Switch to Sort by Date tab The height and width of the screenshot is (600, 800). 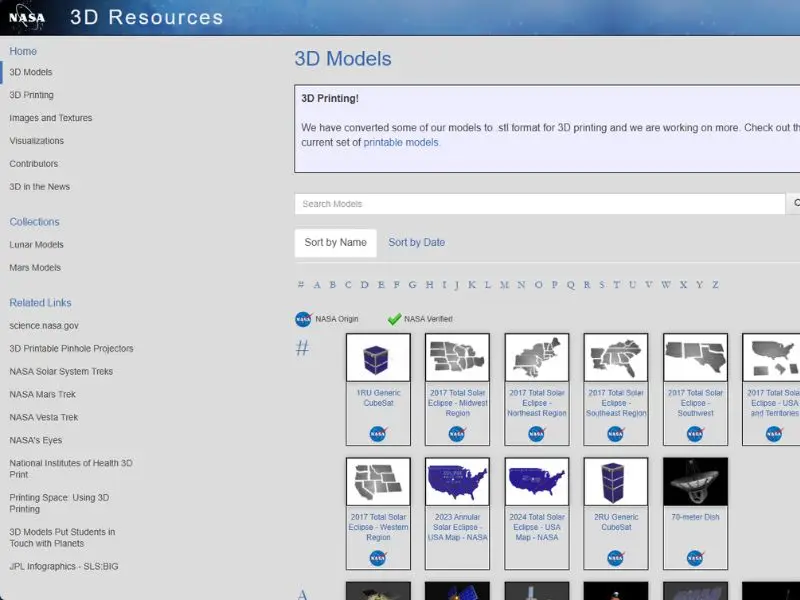(x=416, y=243)
